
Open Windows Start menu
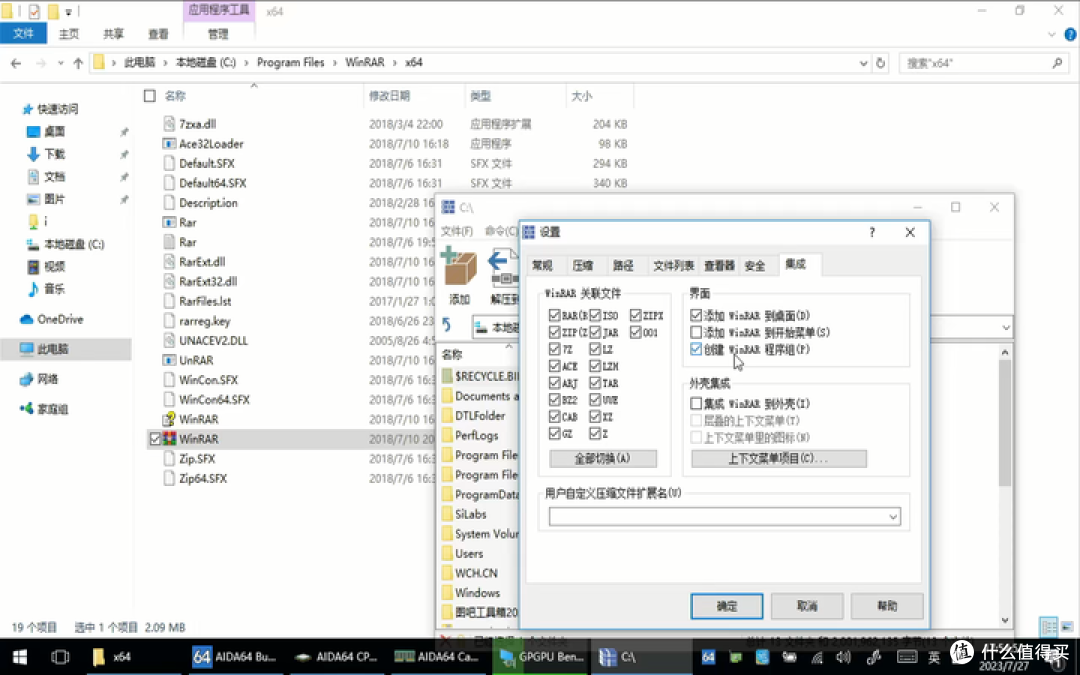20,656
